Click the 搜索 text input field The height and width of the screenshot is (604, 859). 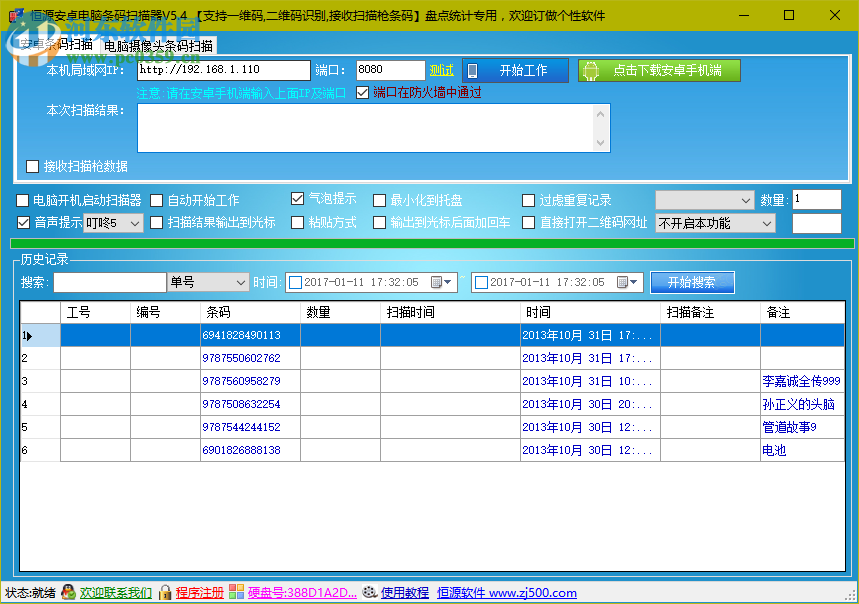point(110,283)
